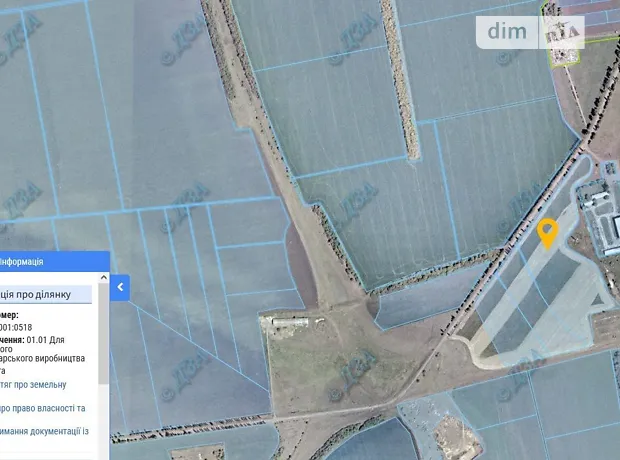Screen dimensions: 620x460
Task: Click the orange location pin on the map
Action: [x=547, y=231]
